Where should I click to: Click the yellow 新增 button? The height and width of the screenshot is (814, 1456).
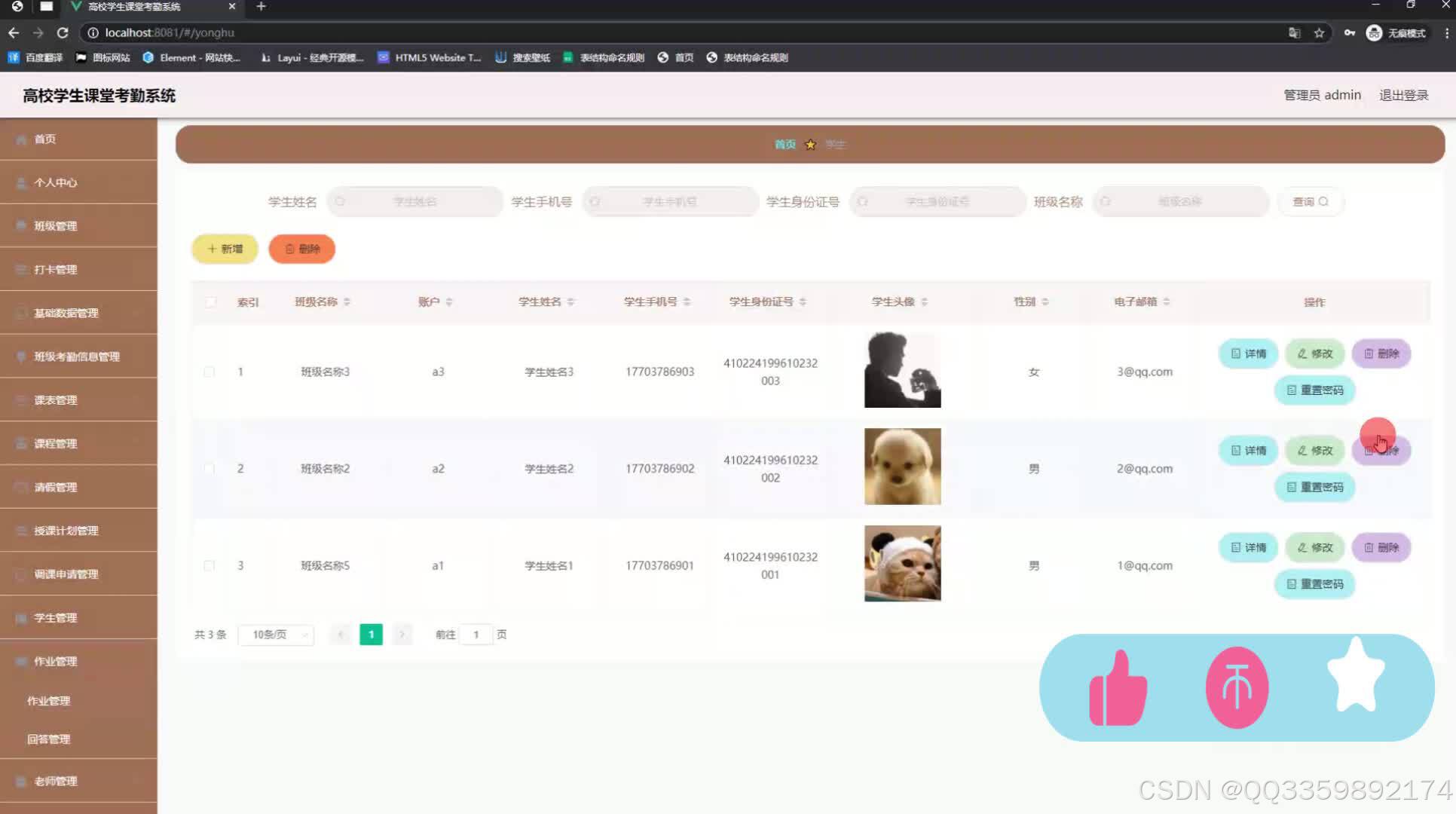[225, 249]
